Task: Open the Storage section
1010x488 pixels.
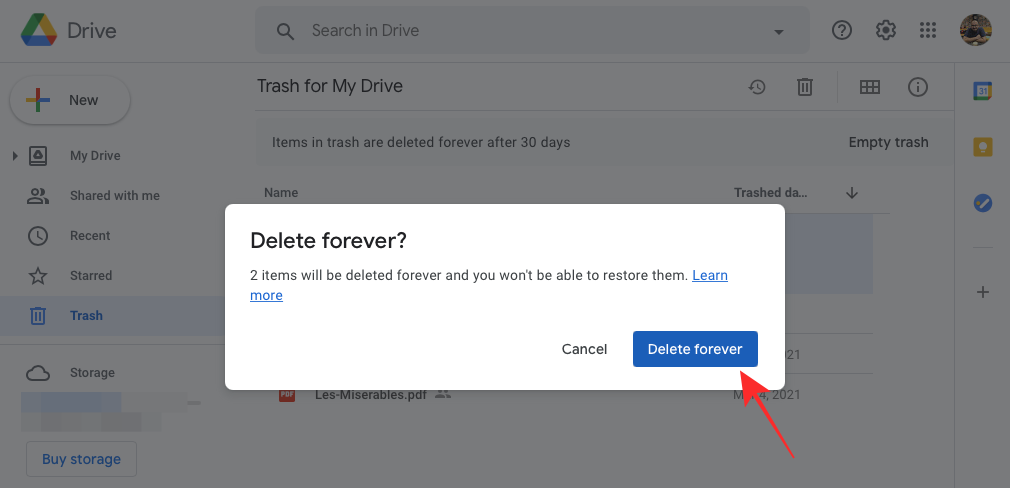Action: pos(92,373)
